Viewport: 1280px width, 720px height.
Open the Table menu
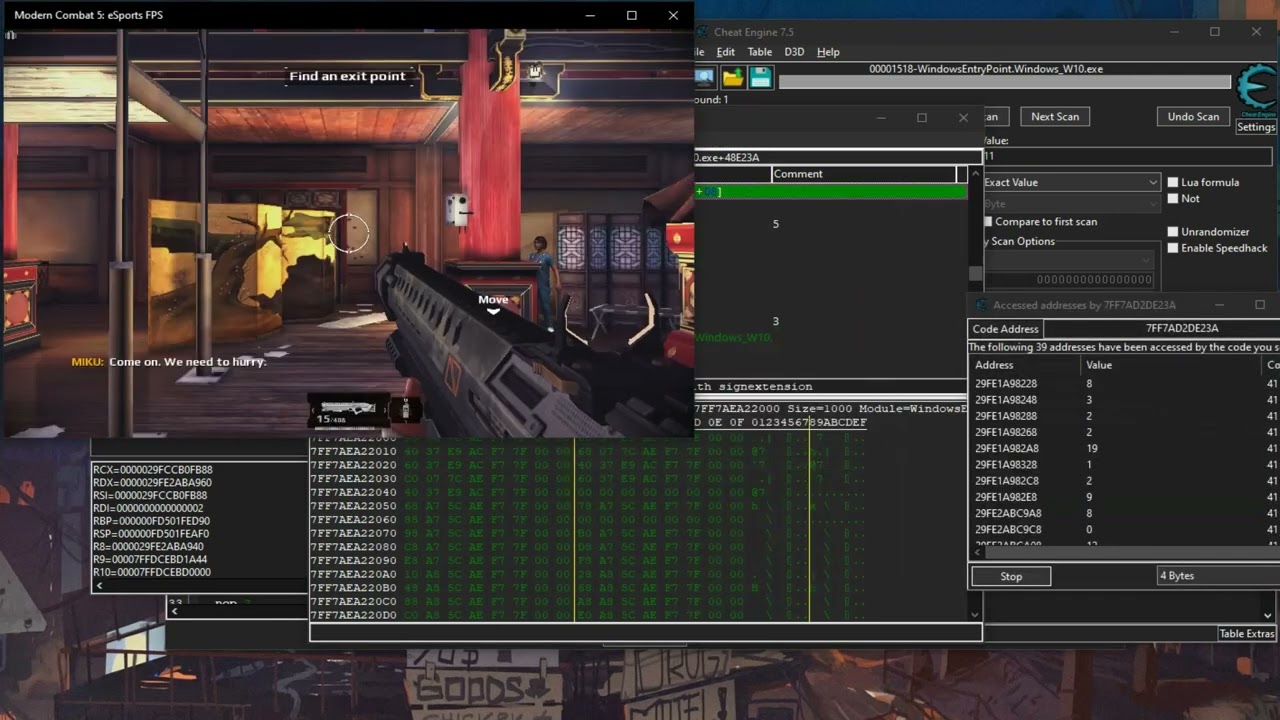[760, 52]
